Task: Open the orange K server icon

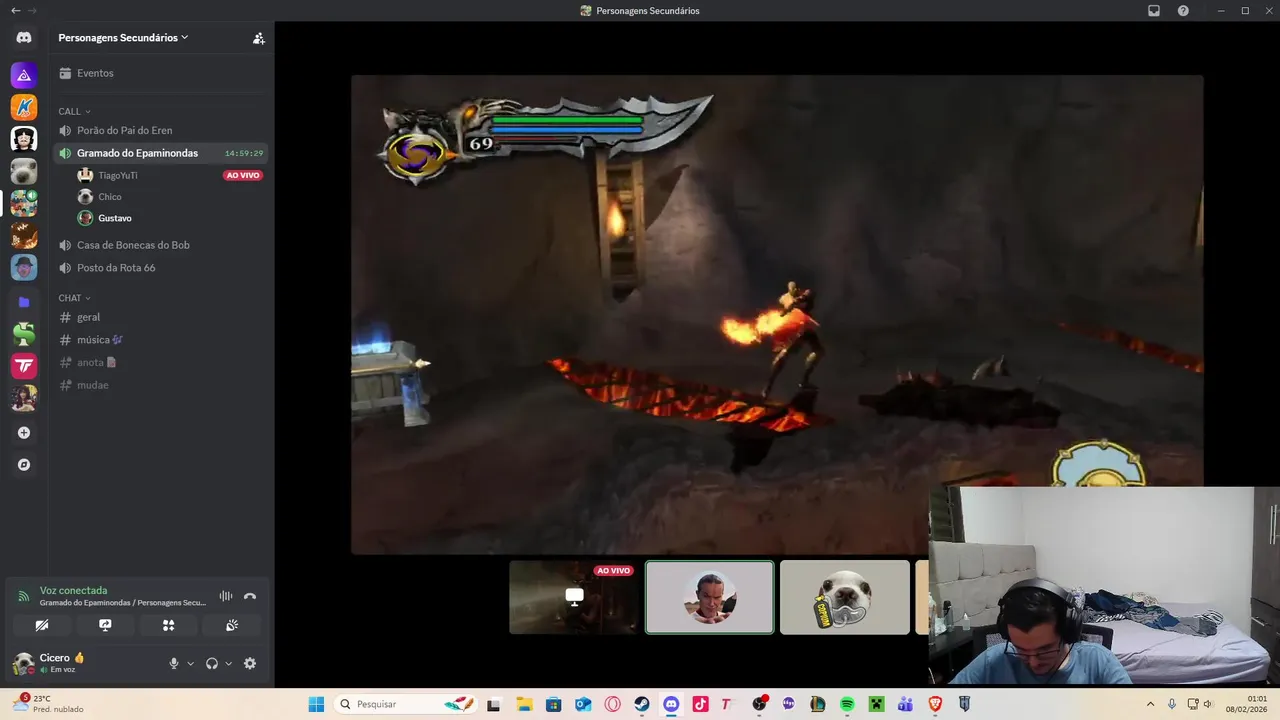Action: (24, 107)
